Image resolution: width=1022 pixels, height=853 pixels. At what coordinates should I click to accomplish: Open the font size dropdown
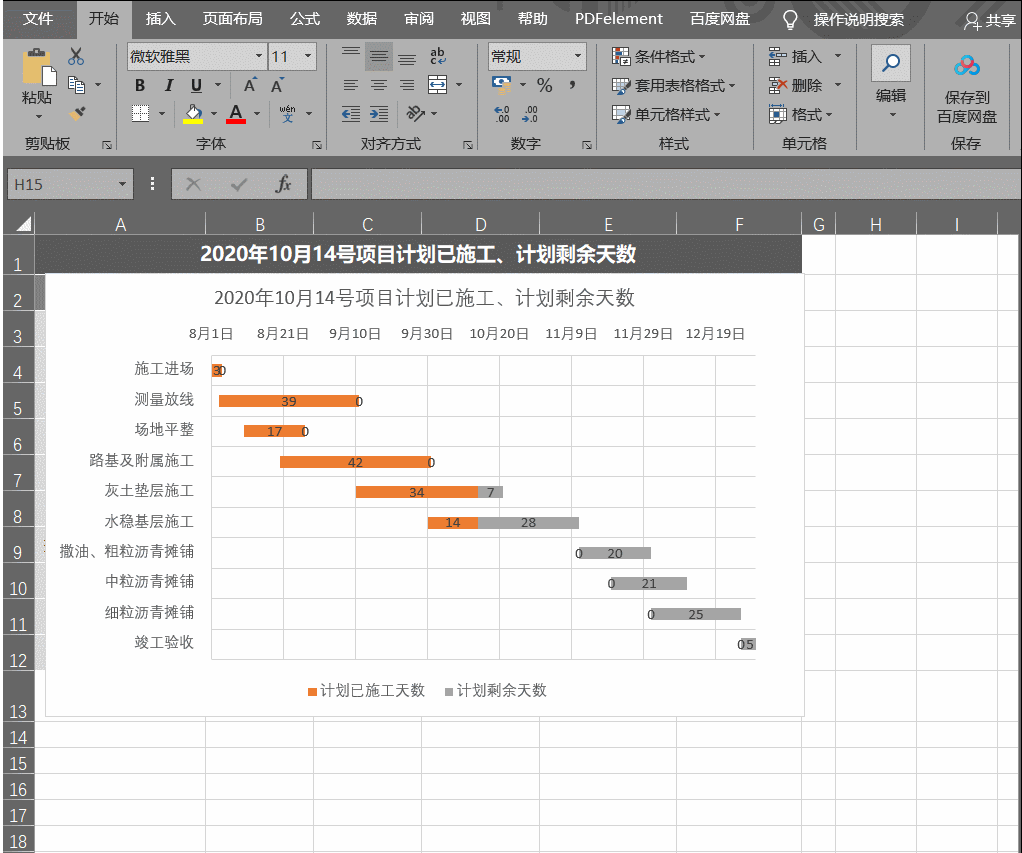[x=308, y=56]
